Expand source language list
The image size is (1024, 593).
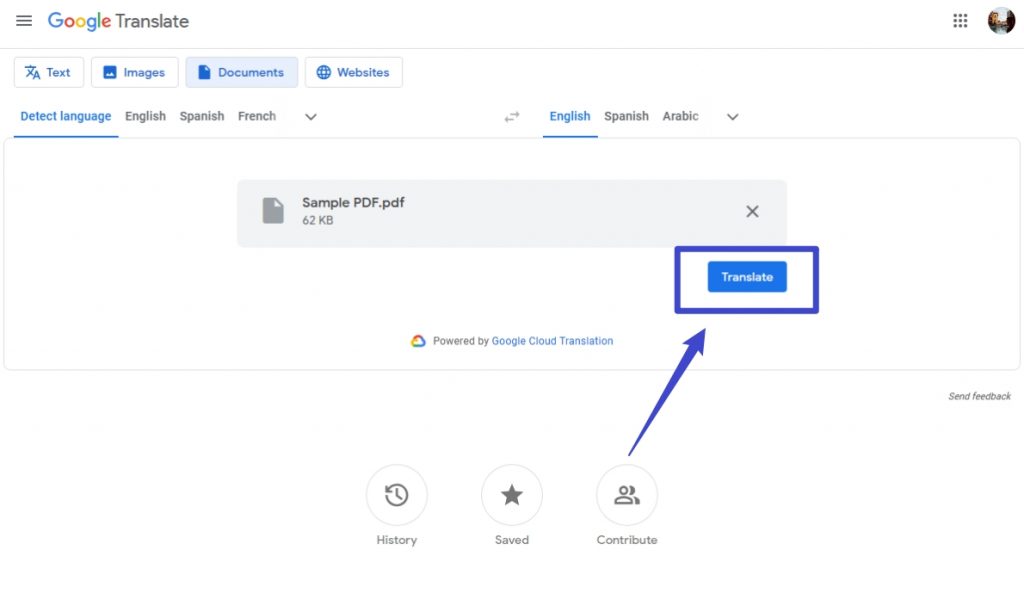click(311, 117)
